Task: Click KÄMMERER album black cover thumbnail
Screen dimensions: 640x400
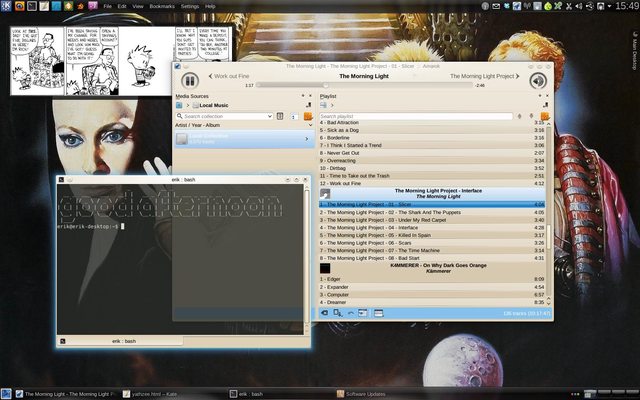Action: click(325, 268)
